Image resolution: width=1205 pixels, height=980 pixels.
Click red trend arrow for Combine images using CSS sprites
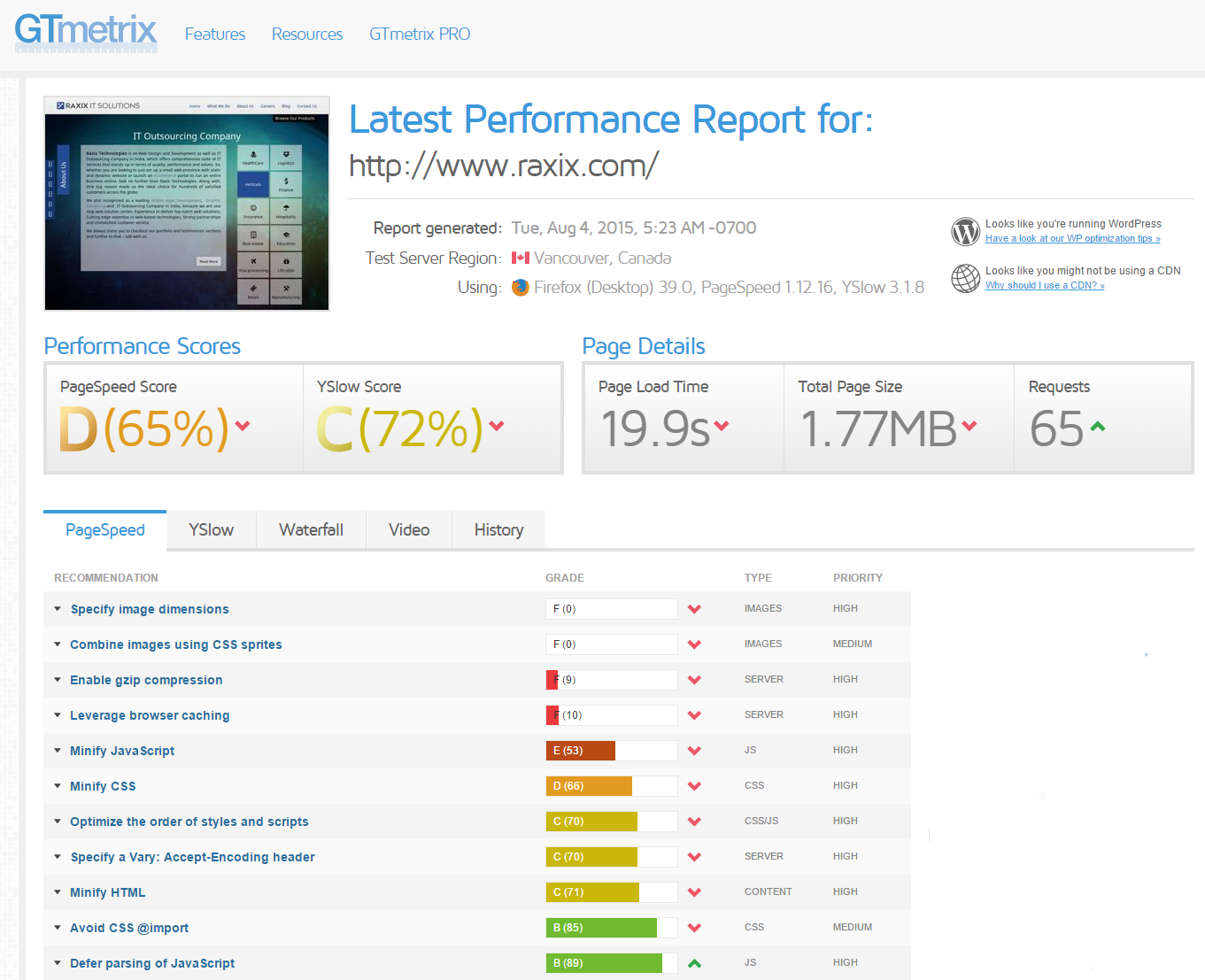[695, 644]
